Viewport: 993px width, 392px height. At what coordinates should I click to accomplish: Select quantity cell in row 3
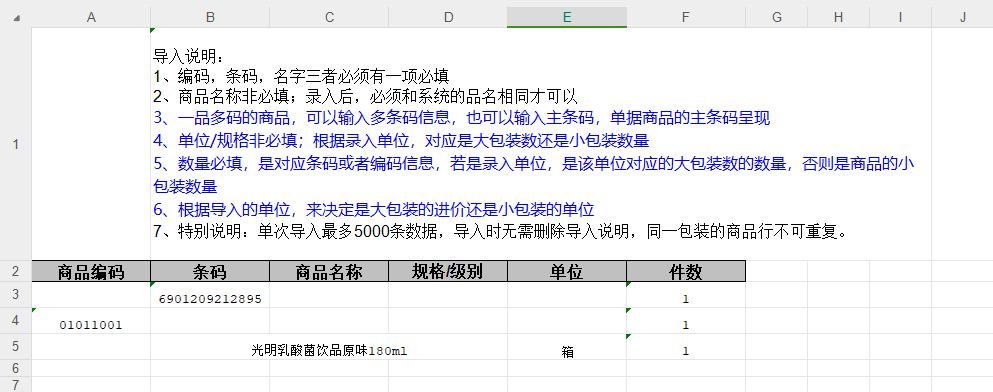click(686, 295)
